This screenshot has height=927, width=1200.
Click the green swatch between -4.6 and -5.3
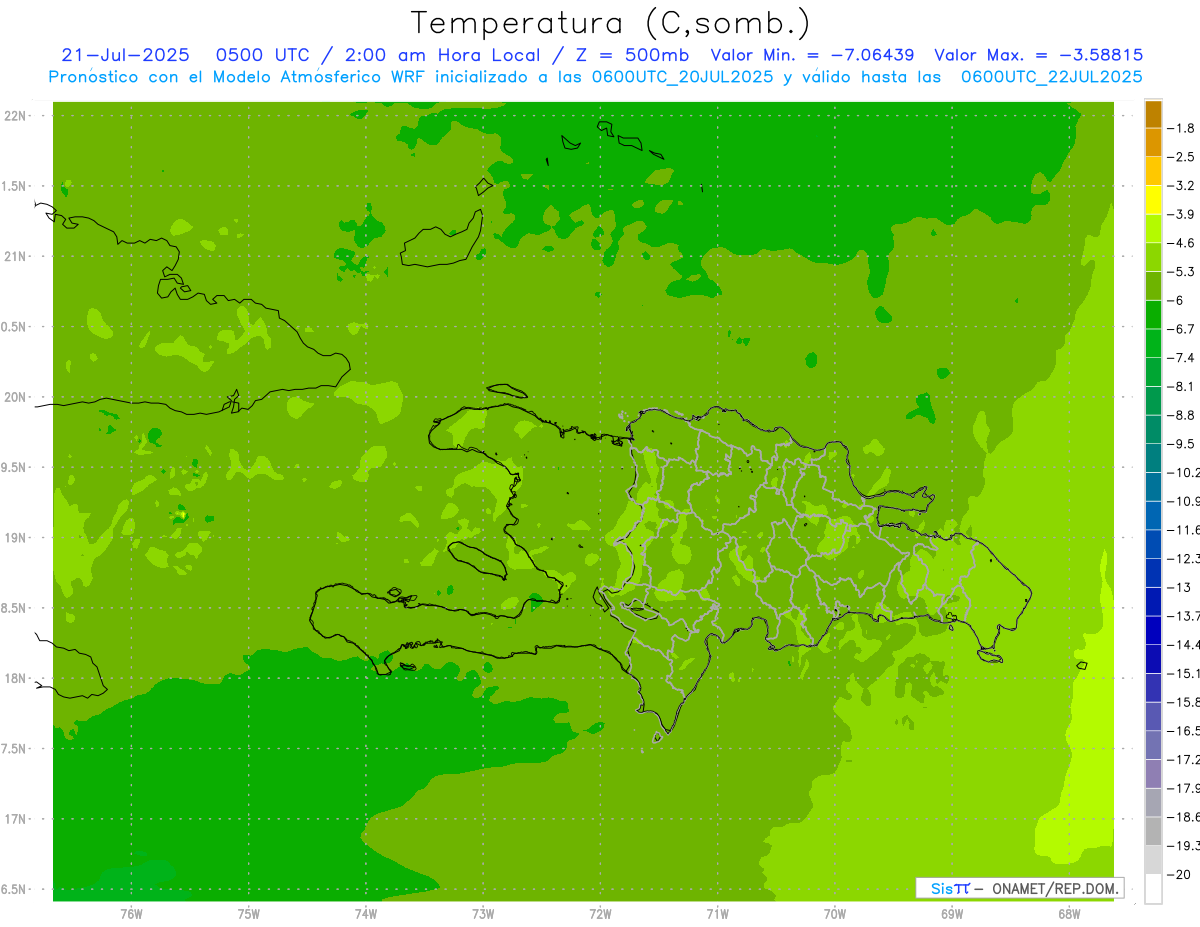pyautogui.click(x=1153, y=258)
